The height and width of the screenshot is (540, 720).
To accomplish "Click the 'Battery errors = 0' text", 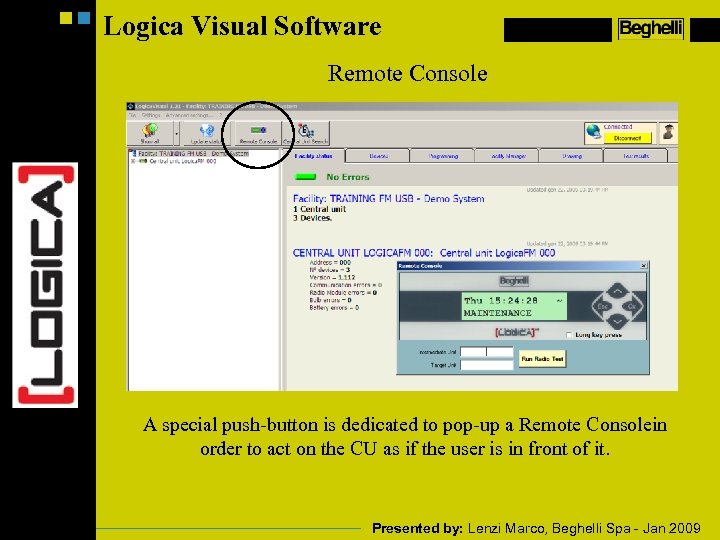I will pyautogui.click(x=334, y=308).
